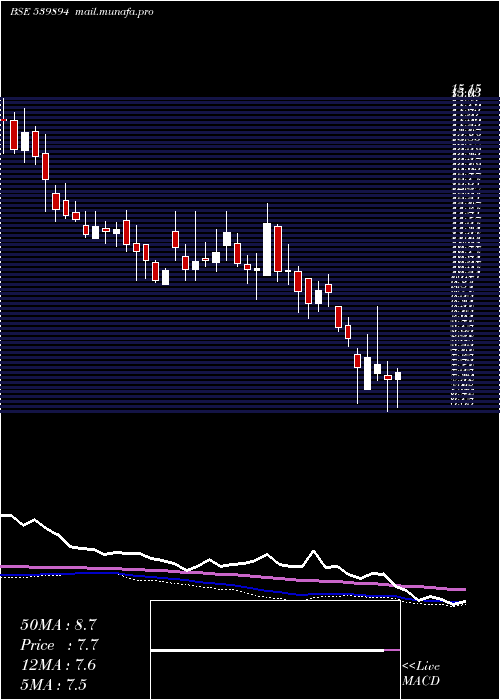
Task: Click the MACD histogram box
Action: tap(275, 650)
